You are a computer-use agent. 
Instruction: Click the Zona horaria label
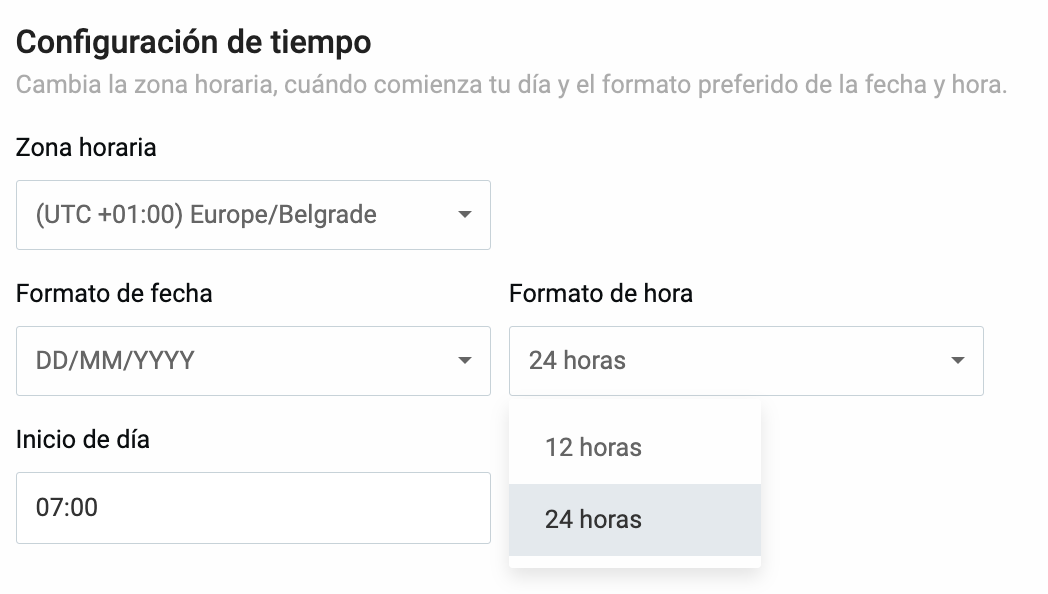(x=85, y=147)
